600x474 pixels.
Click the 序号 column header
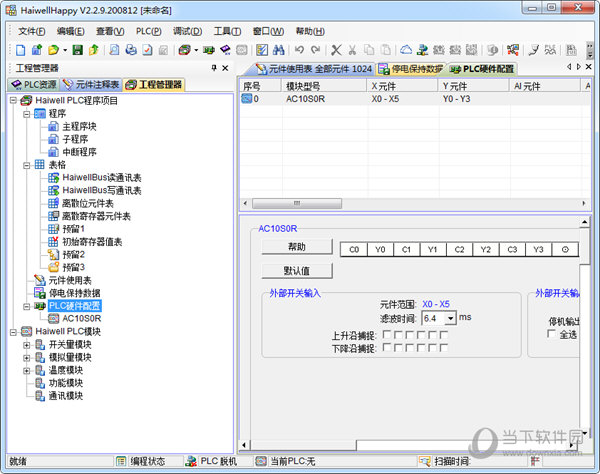pos(261,86)
